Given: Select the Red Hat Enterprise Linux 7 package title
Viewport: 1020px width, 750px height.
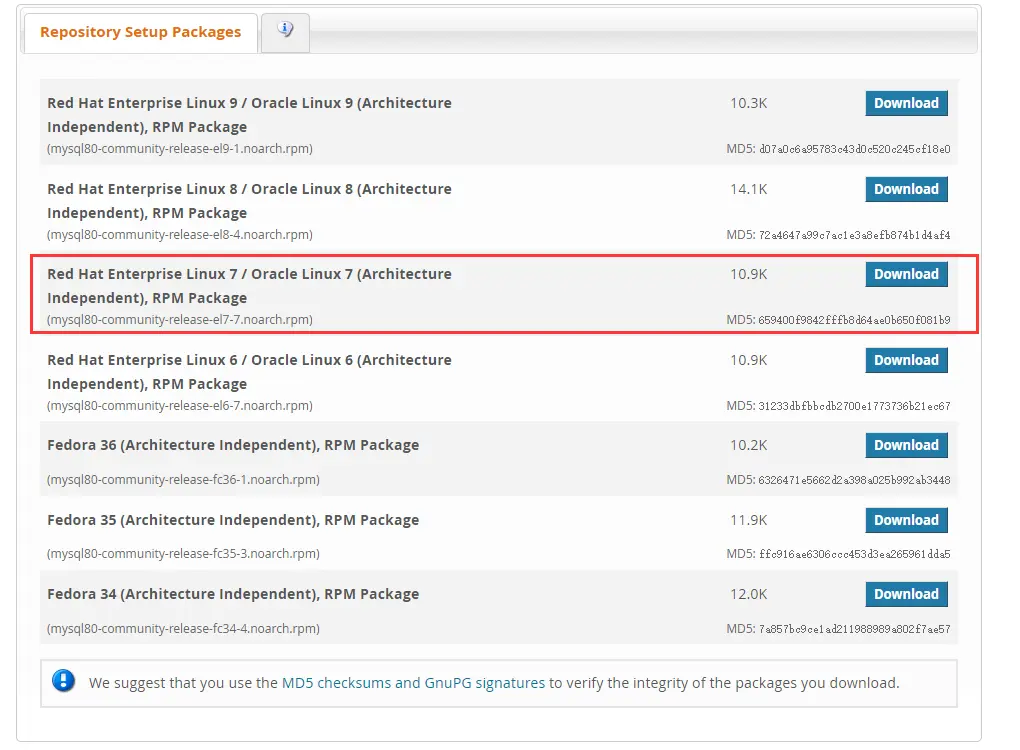Looking at the screenshot, I should 249,285.
